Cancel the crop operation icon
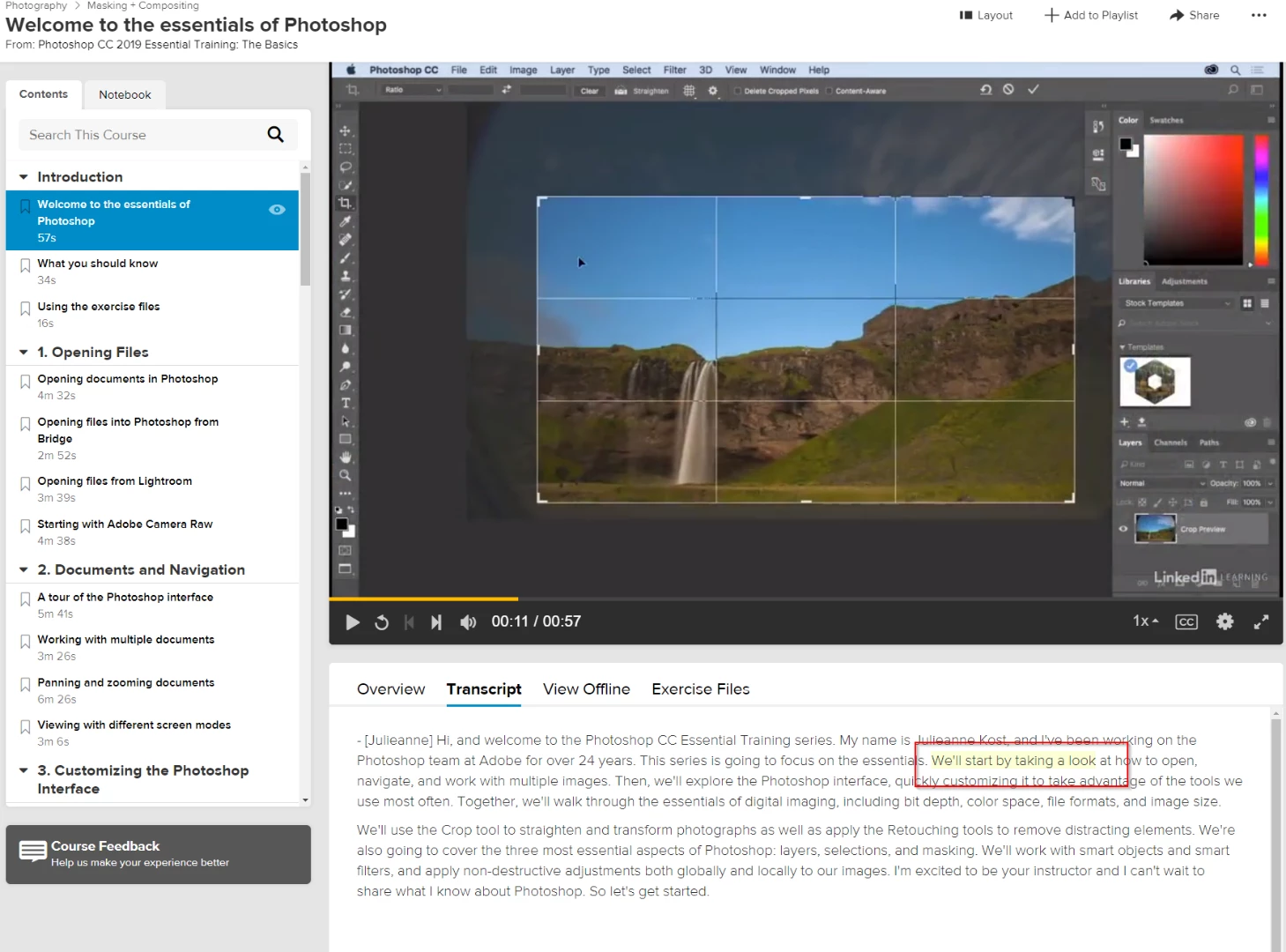This screenshot has height=952, width=1286. coord(1008,89)
